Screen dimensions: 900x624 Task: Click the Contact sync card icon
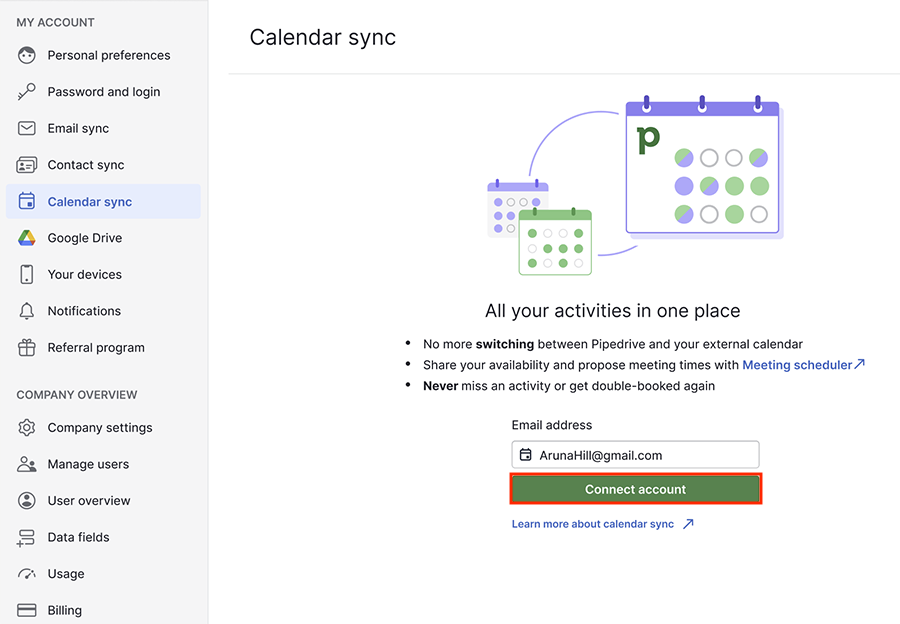pyautogui.click(x=25, y=164)
